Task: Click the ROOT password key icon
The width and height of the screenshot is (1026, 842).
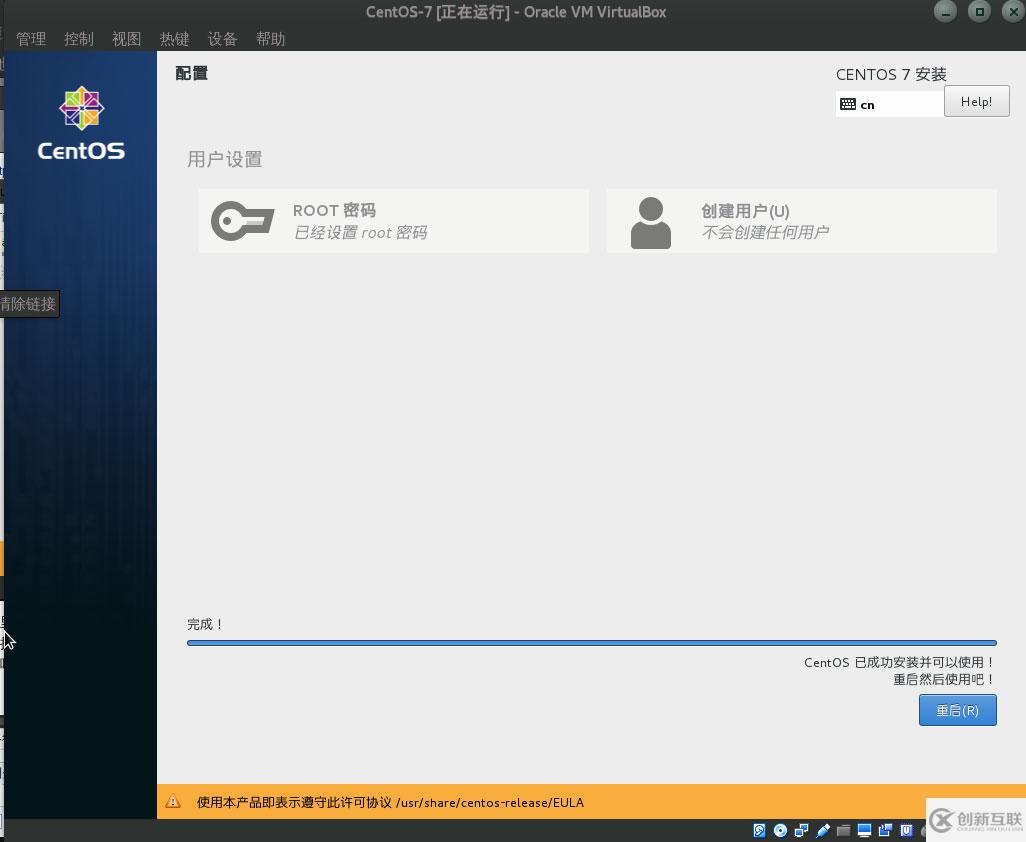Action: [242, 221]
